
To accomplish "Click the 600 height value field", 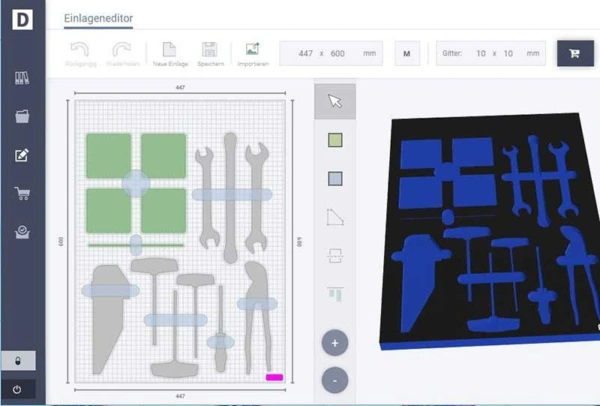I will point(338,54).
